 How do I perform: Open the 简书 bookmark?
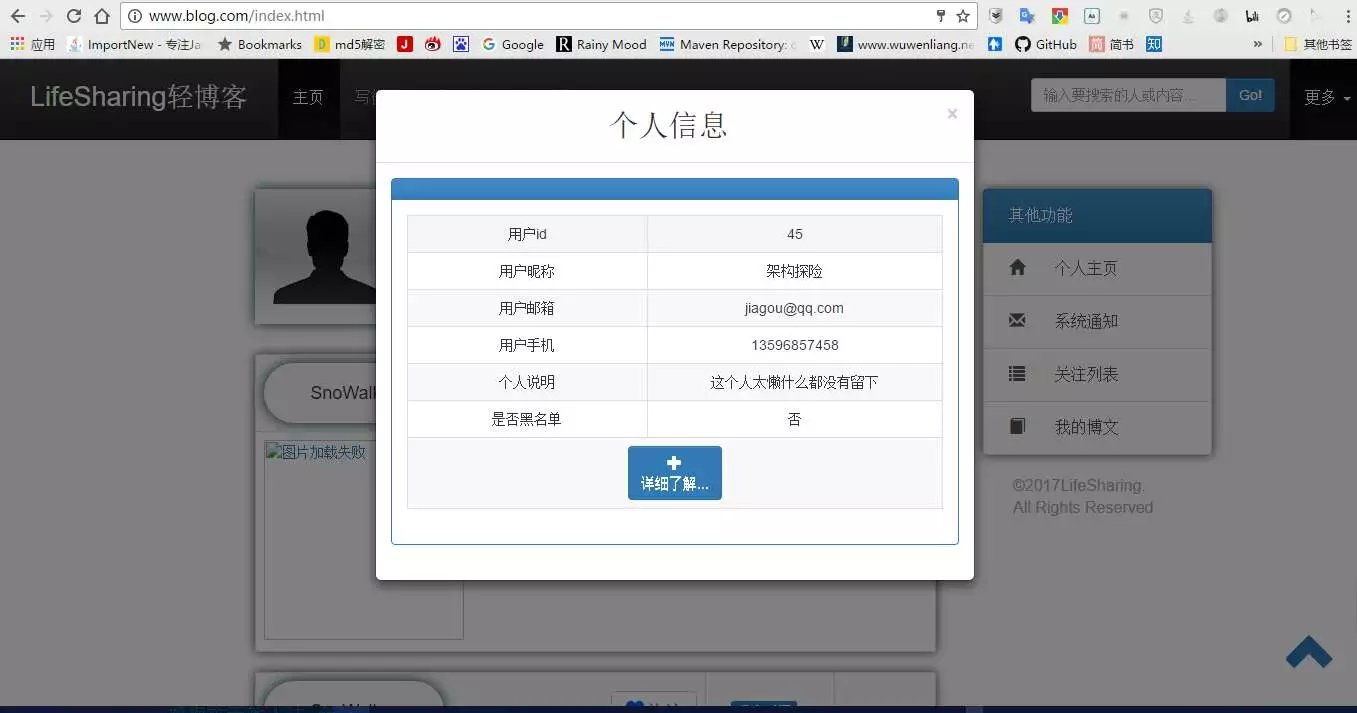(1111, 44)
